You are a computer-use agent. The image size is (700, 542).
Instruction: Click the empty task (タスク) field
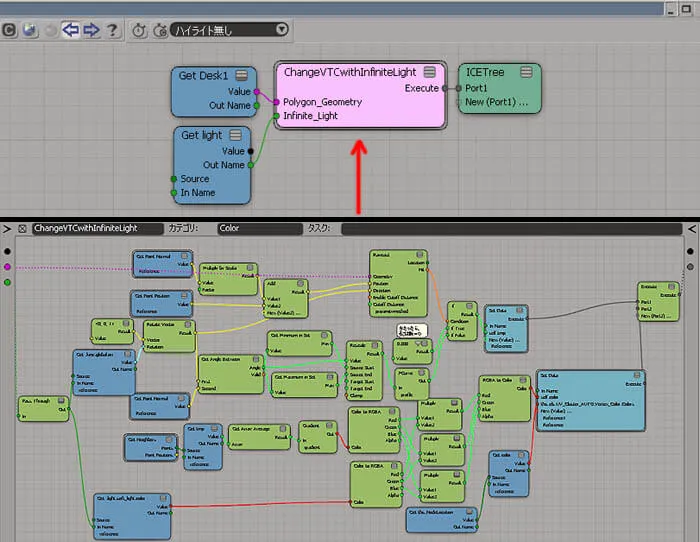(x=512, y=229)
